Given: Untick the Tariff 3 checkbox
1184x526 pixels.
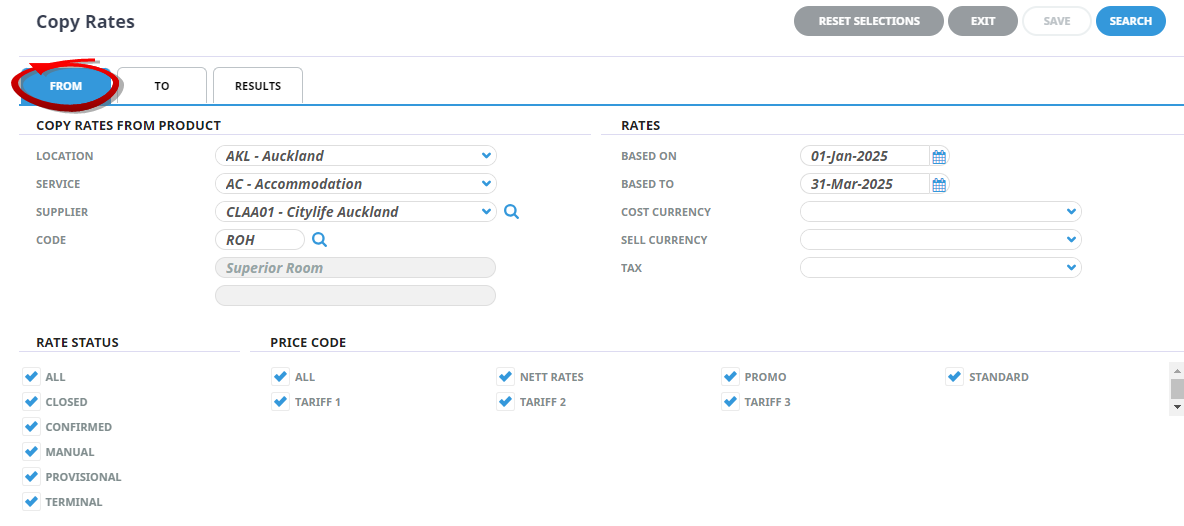Looking at the screenshot, I should 729,401.
